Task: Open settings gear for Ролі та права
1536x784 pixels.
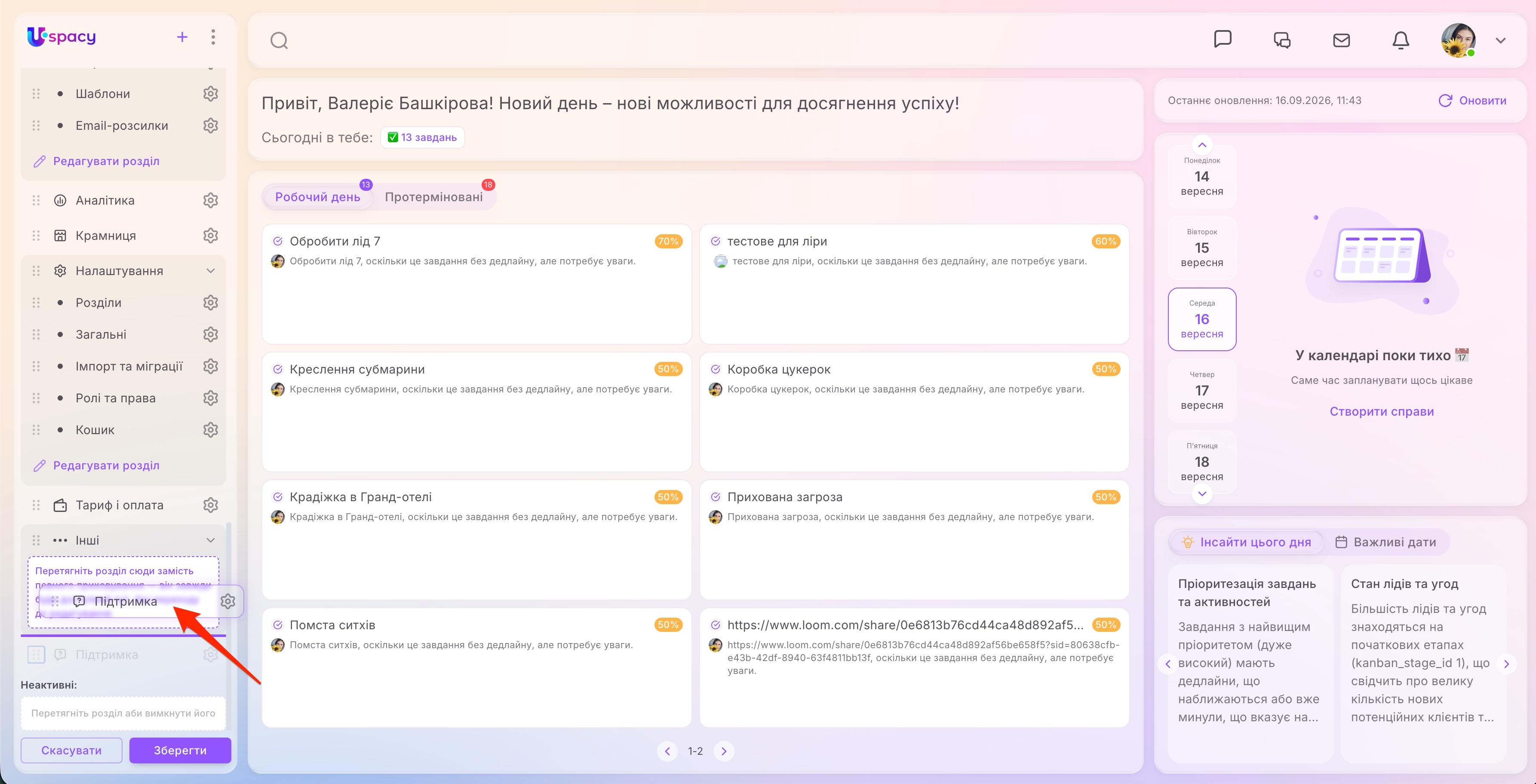Action: (210, 398)
